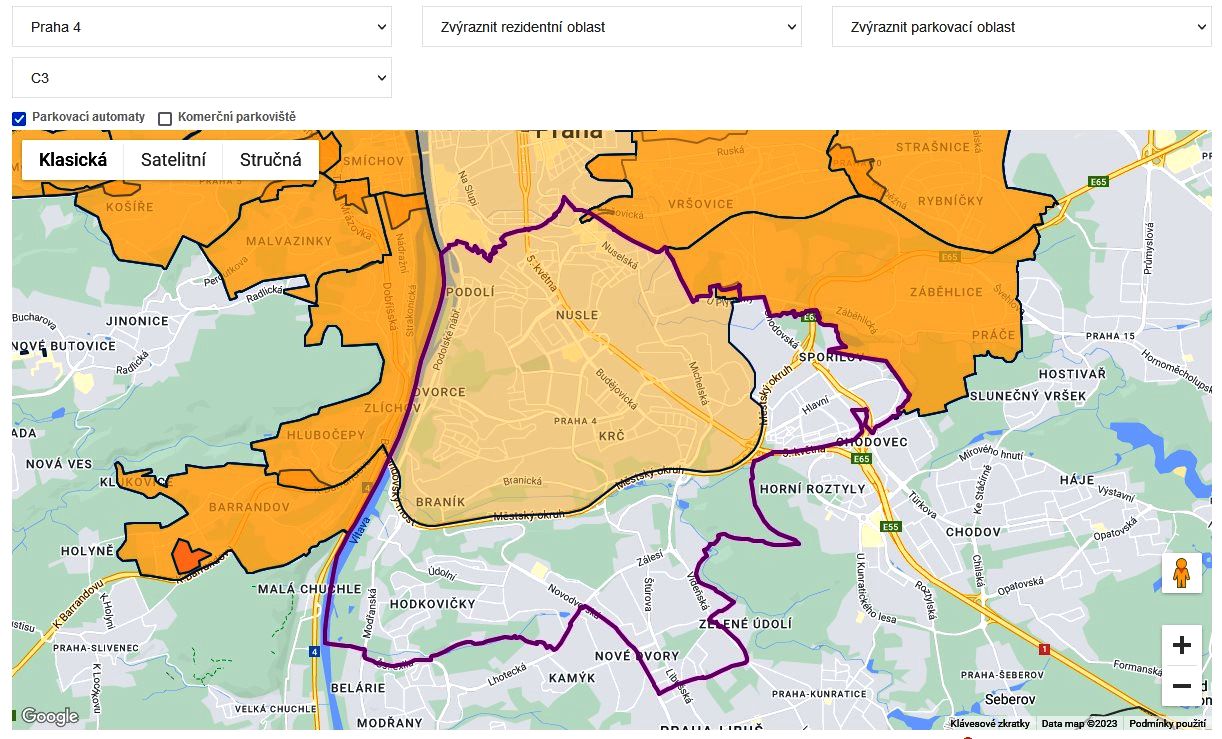Click the PRAHA 4 map label
Viewport: 1222px width, 739px height.
(x=575, y=420)
